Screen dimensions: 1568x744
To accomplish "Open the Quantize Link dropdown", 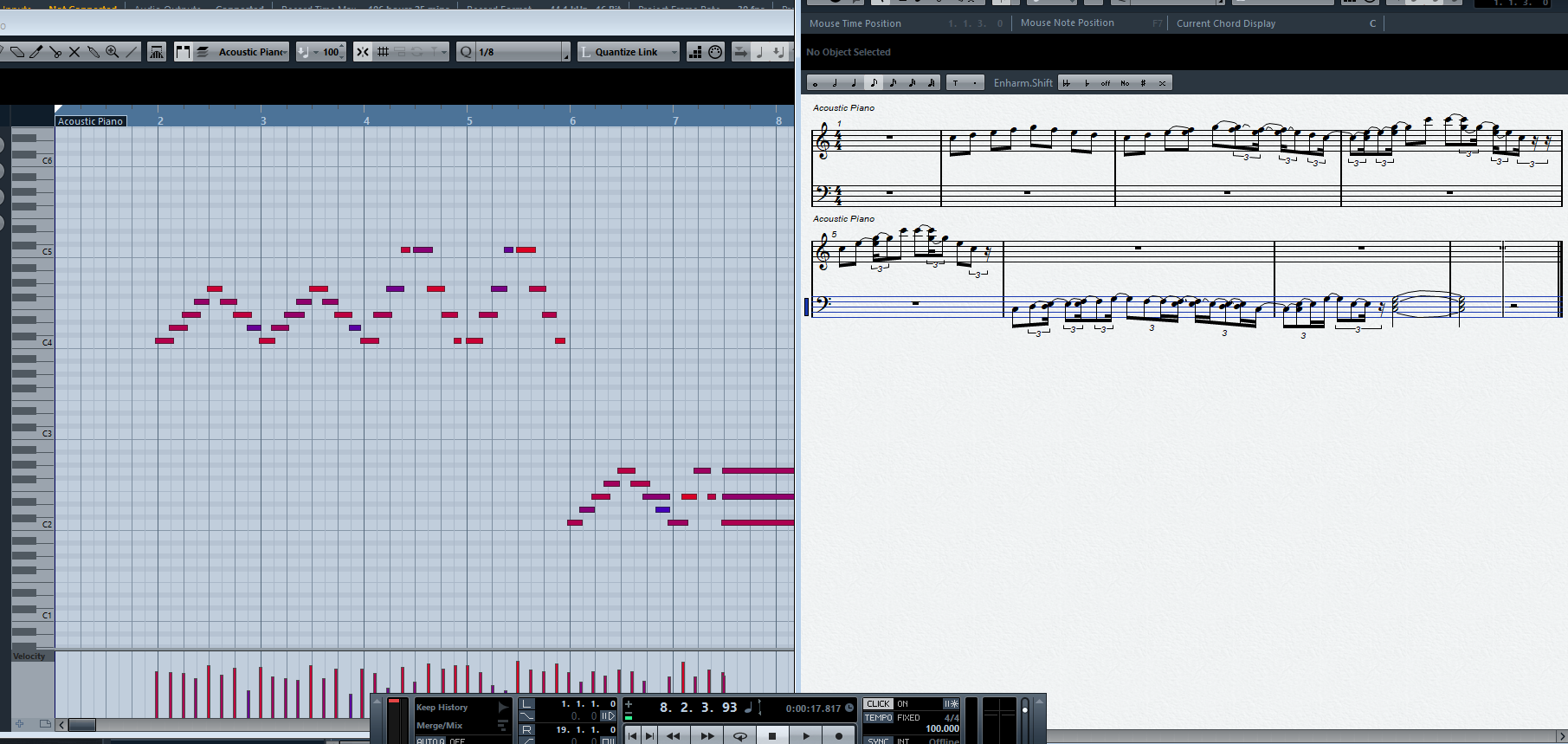I will [x=674, y=52].
